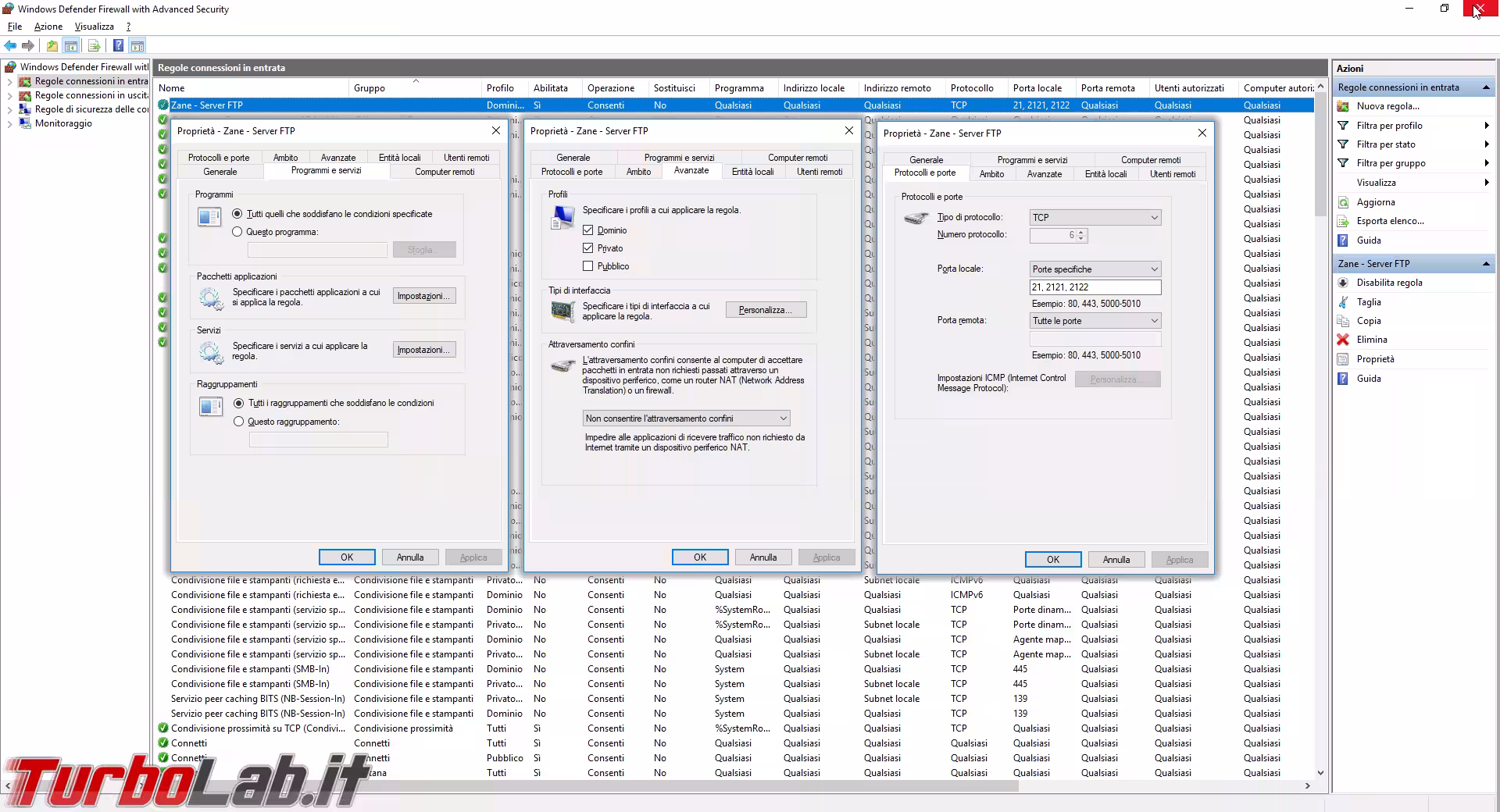
Task: Click the red Elimina delete icon
Action: [x=1343, y=340]
